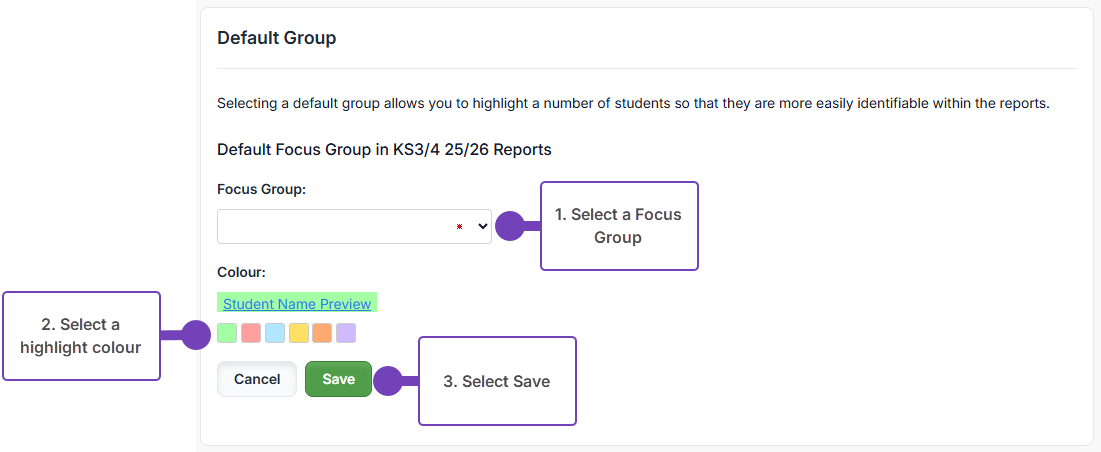Click the '1. Select a Focus Group' callout
Screen dimensions: 1101x452
point(618,226)
